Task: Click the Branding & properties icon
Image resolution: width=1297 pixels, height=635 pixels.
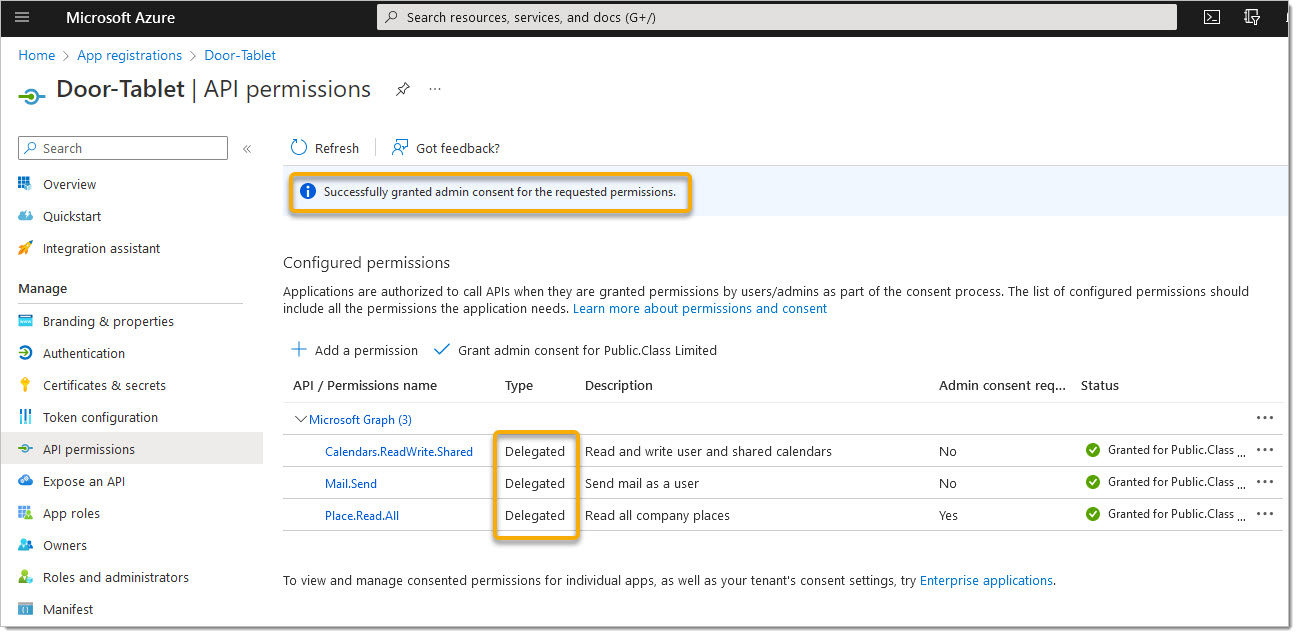Action: [25, 321]
